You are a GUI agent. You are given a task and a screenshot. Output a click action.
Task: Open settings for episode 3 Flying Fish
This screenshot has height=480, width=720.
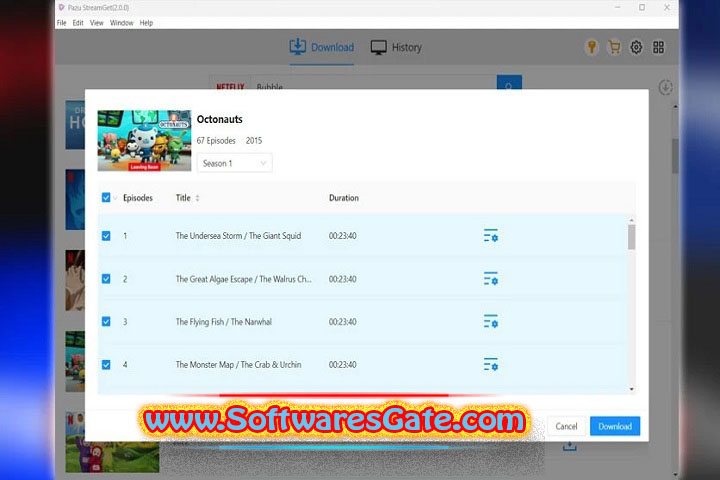(x=490, y=322)
